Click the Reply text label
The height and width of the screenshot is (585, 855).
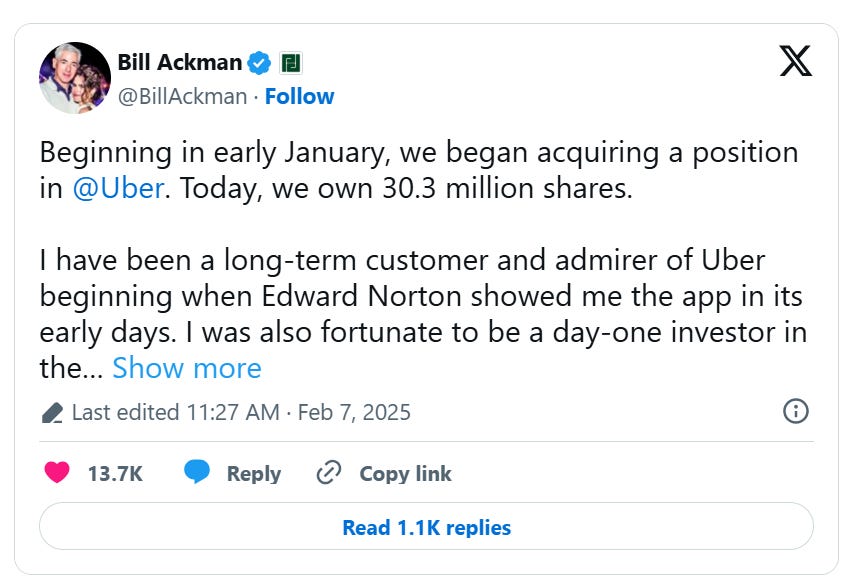pos(253,473)
